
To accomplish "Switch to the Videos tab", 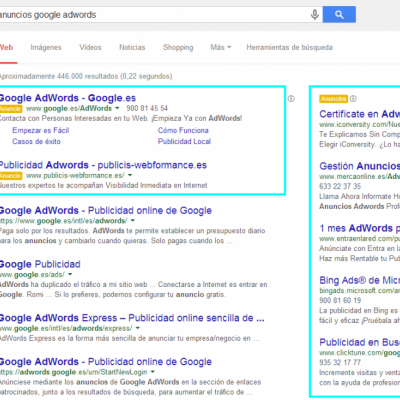I will (90, 47).
